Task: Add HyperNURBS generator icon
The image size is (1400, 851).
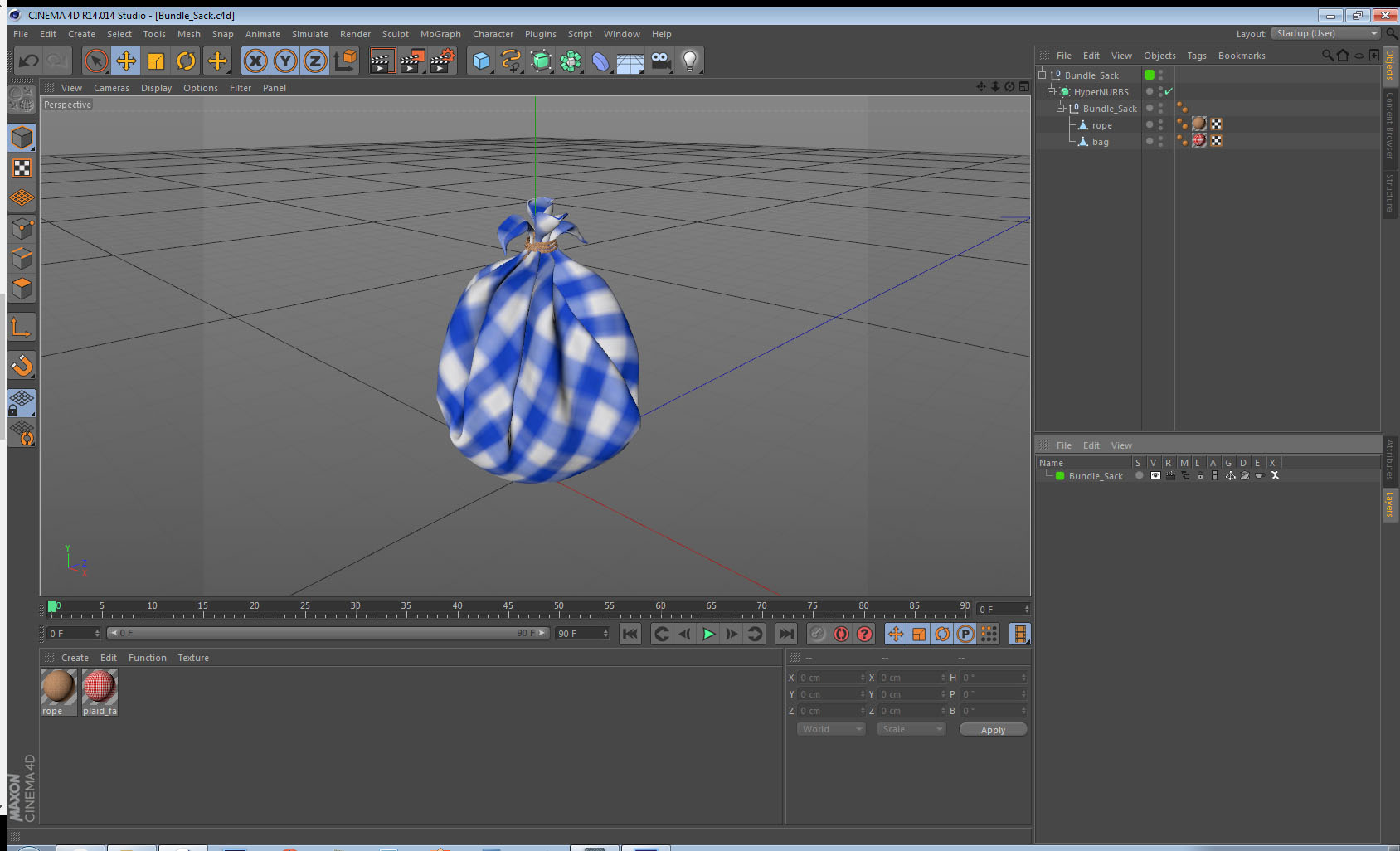Action: (x=541, y=61)
